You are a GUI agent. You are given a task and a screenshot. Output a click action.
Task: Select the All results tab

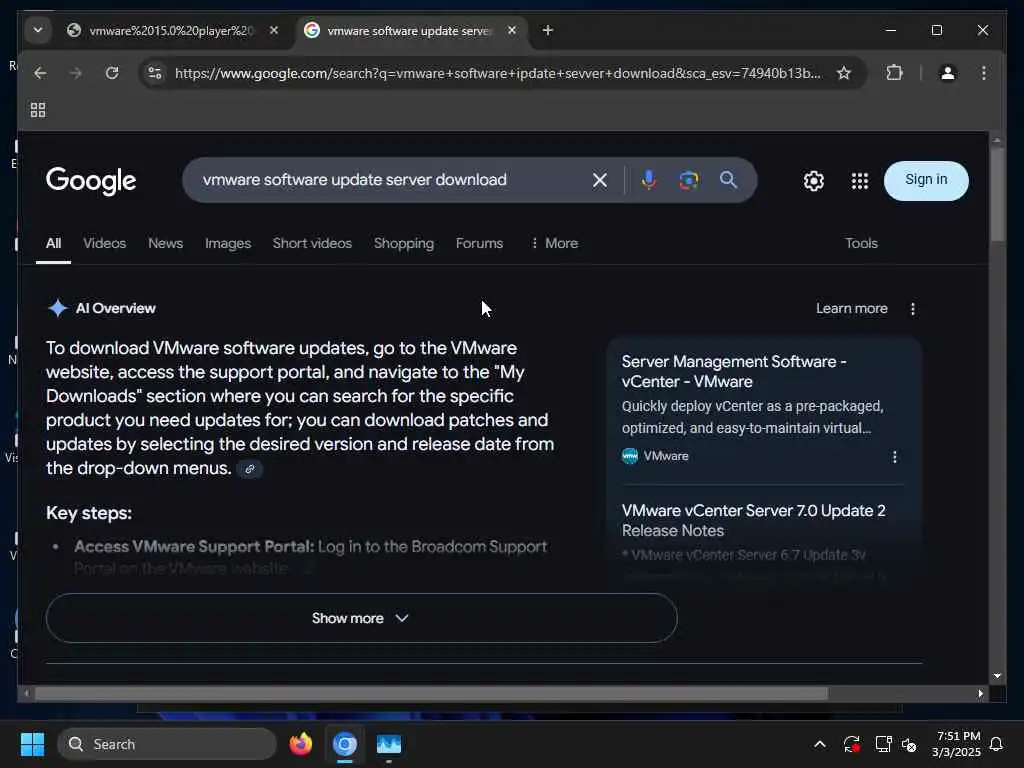pyautogui.click(x=54, y=244)
